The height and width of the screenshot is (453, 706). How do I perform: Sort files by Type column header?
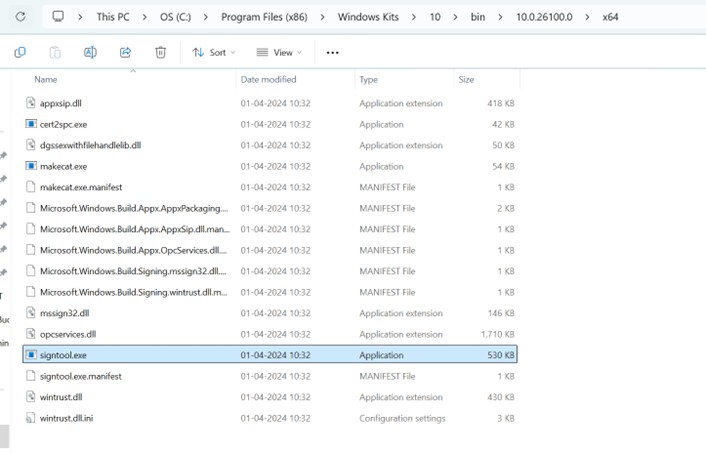point(368,80)
